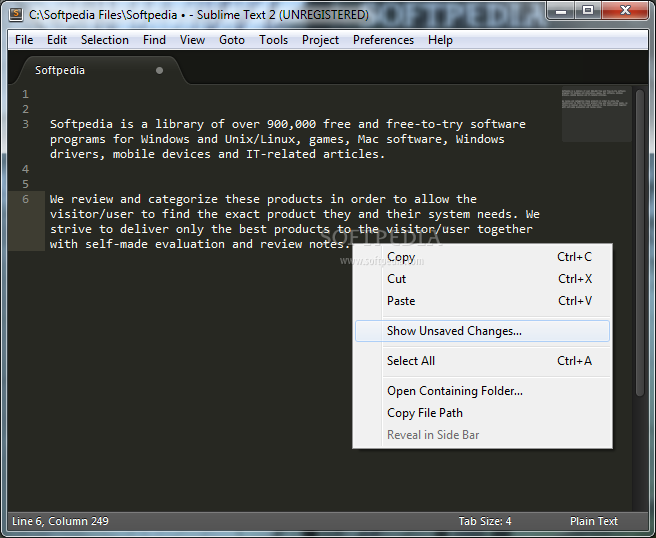Select Open Containing Folder... entry
This screenshot has height=538, width=656.
[482, 391]
